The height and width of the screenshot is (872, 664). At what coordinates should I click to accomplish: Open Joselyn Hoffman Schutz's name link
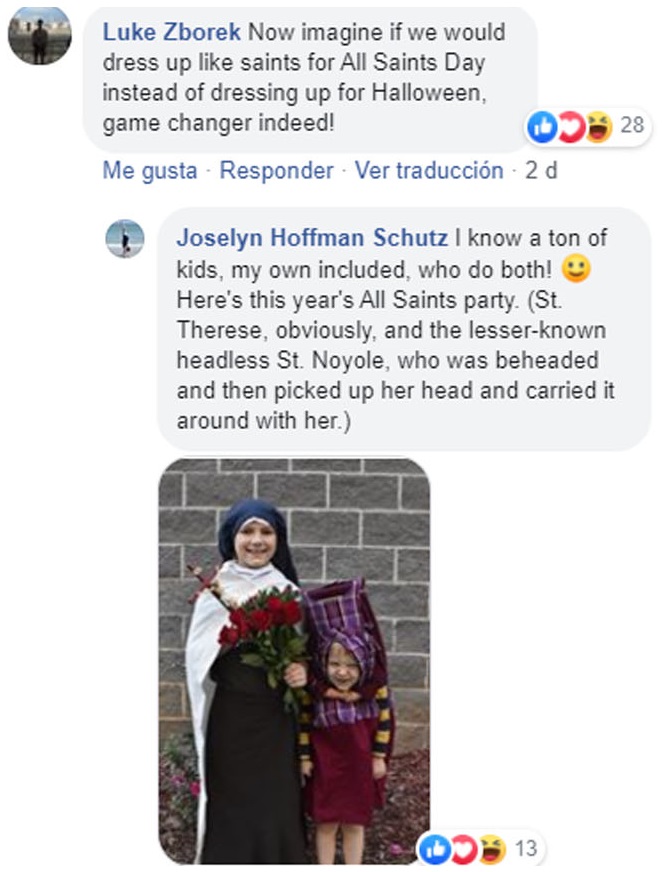pyautogui.click(x=312, y=238)
